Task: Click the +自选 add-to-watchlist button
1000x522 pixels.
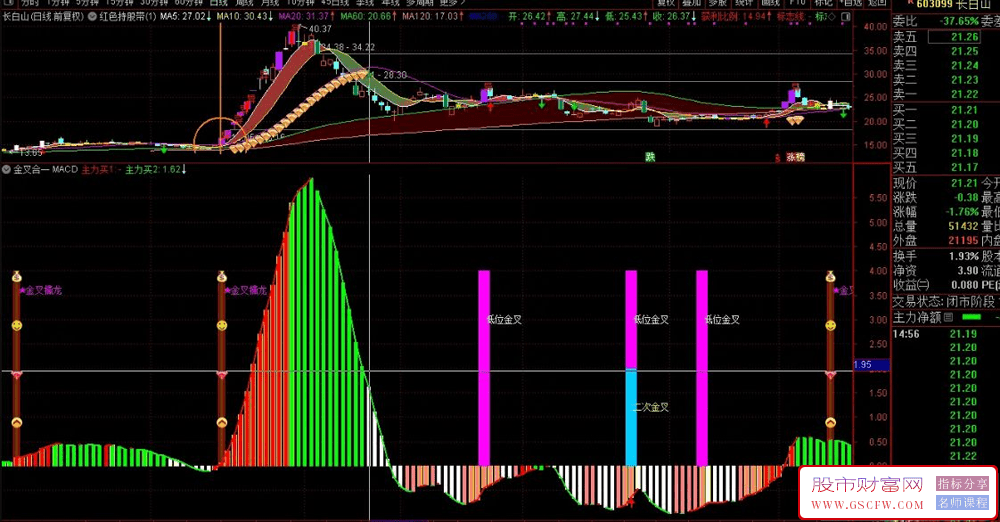Action: pos(850,3)
